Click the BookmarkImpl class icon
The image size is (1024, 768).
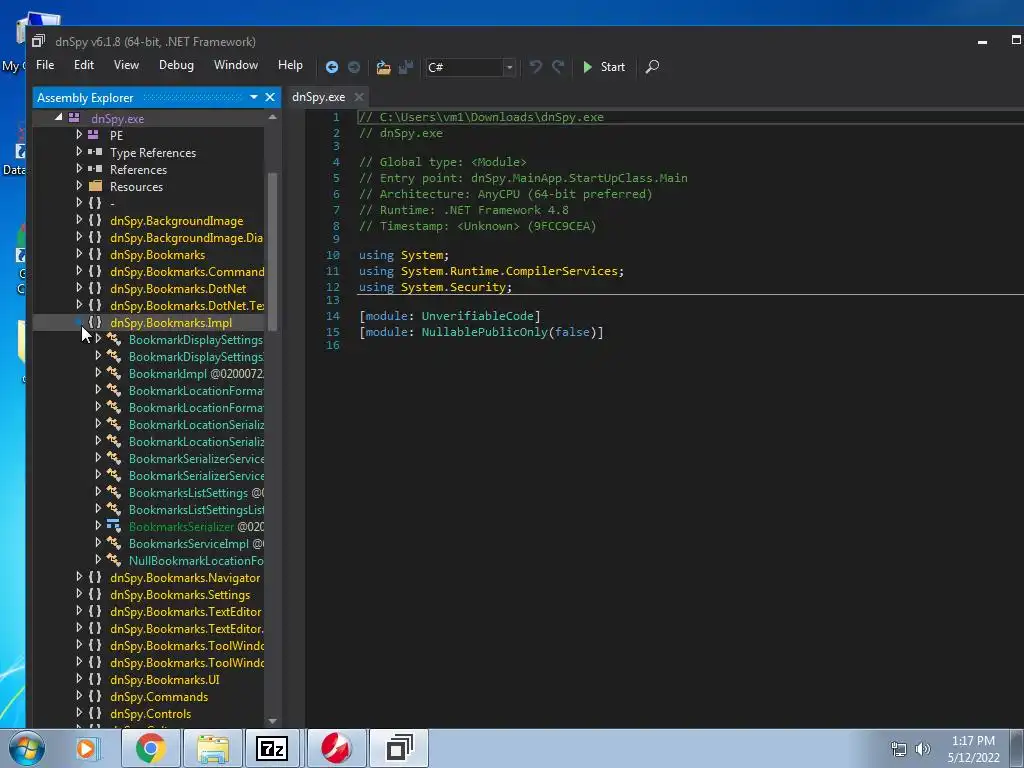(x=114, y=374)
